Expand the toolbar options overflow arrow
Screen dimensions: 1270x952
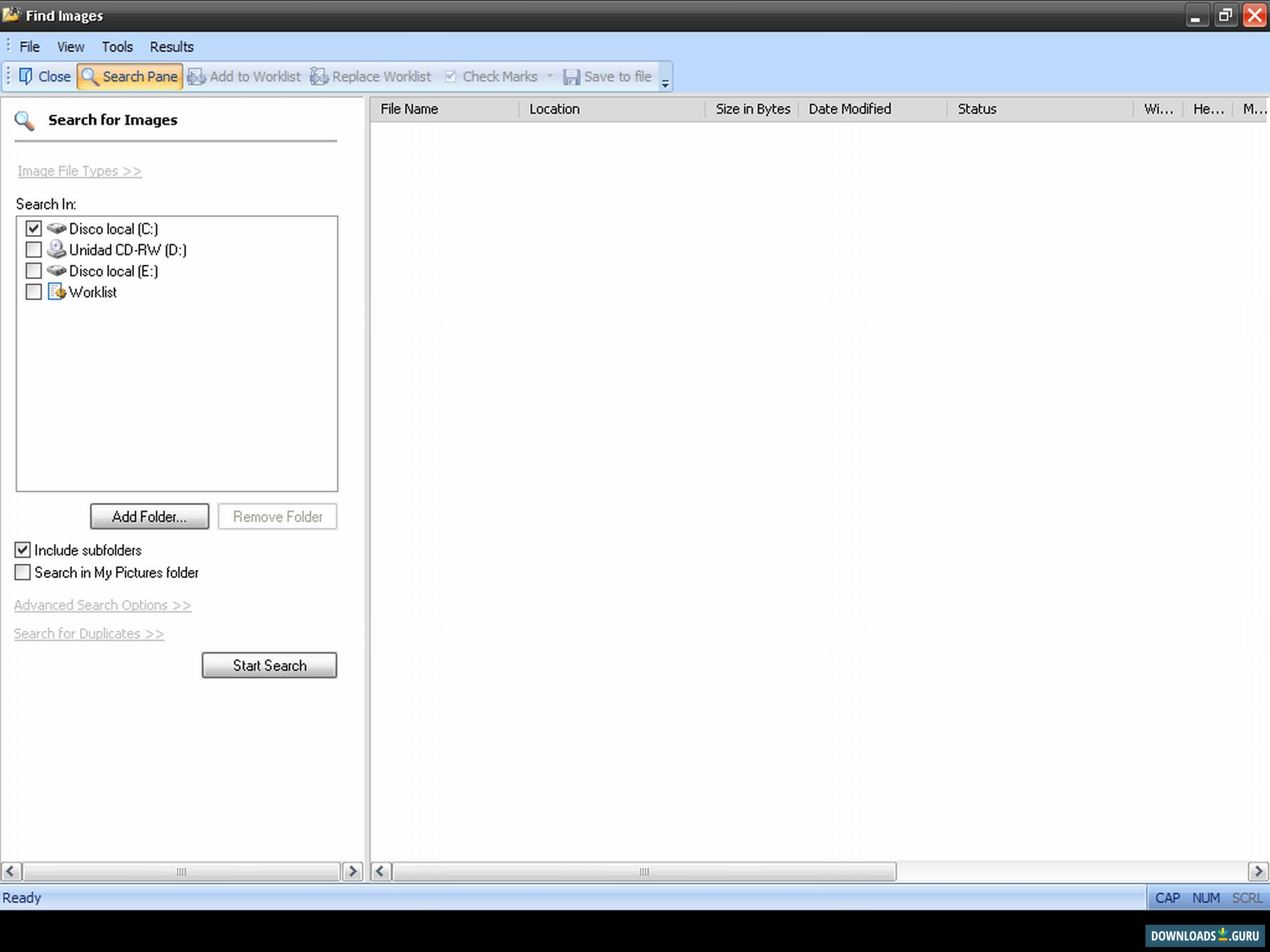665,84
